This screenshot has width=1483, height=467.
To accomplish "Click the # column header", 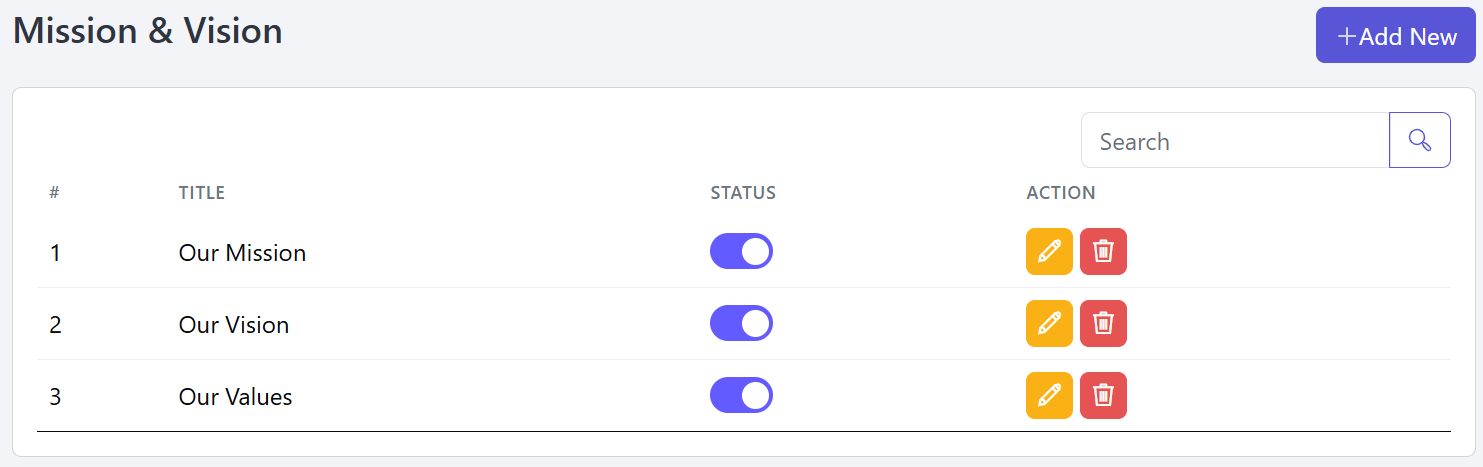I will [54, 193].
